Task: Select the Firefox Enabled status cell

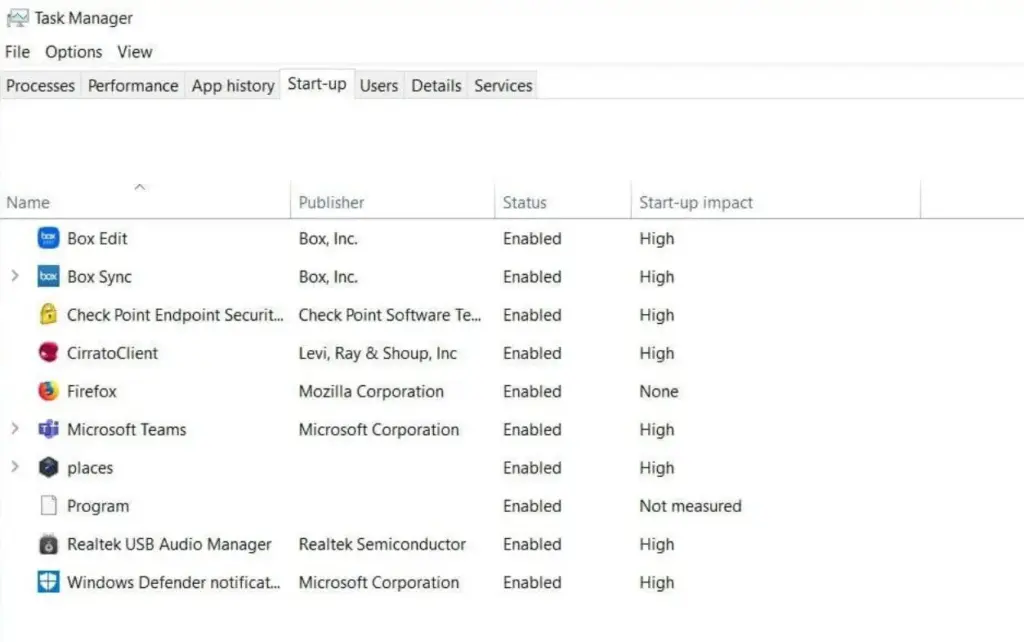Action: (532, 392)
